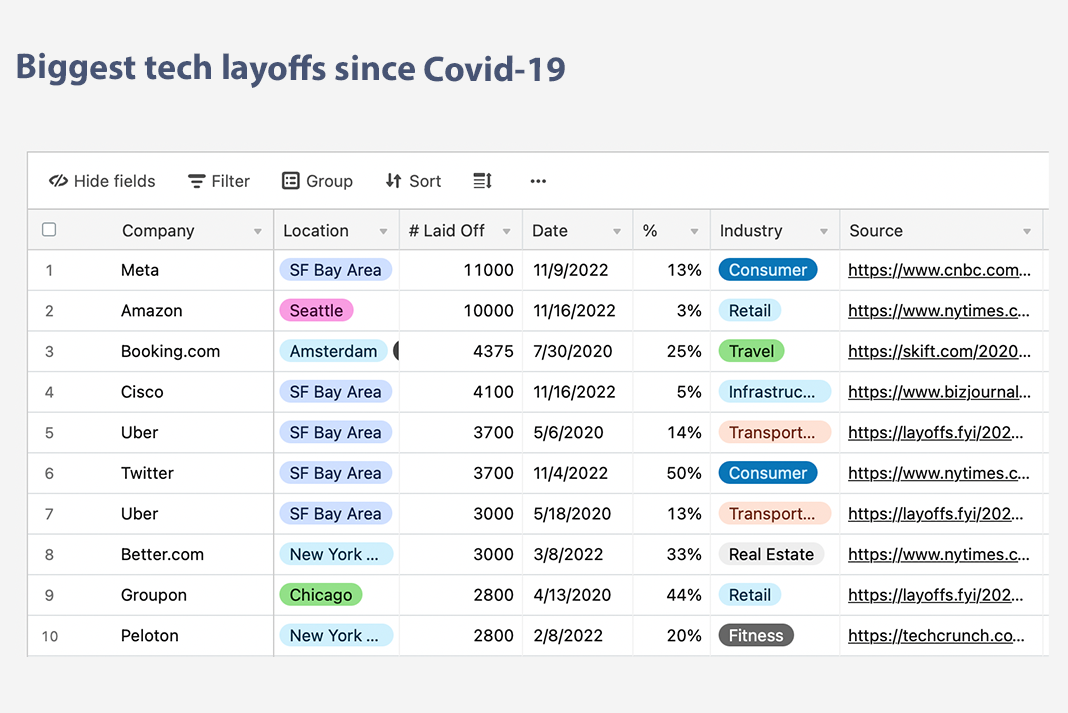
Task: Click the Peloton company name
Action: [x=149, y=636]
